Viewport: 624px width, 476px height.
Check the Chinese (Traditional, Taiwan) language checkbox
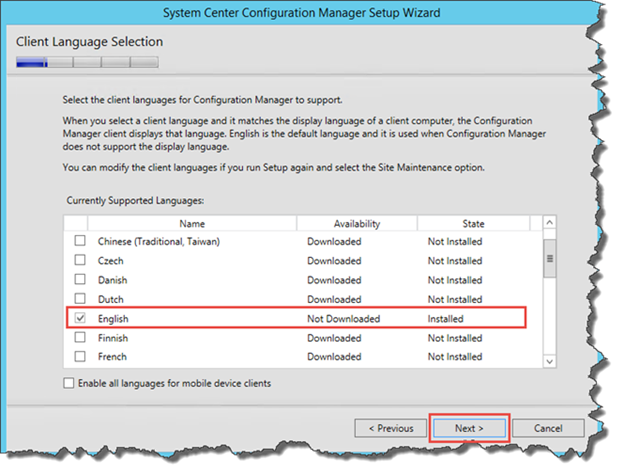[x=80, y=241]
